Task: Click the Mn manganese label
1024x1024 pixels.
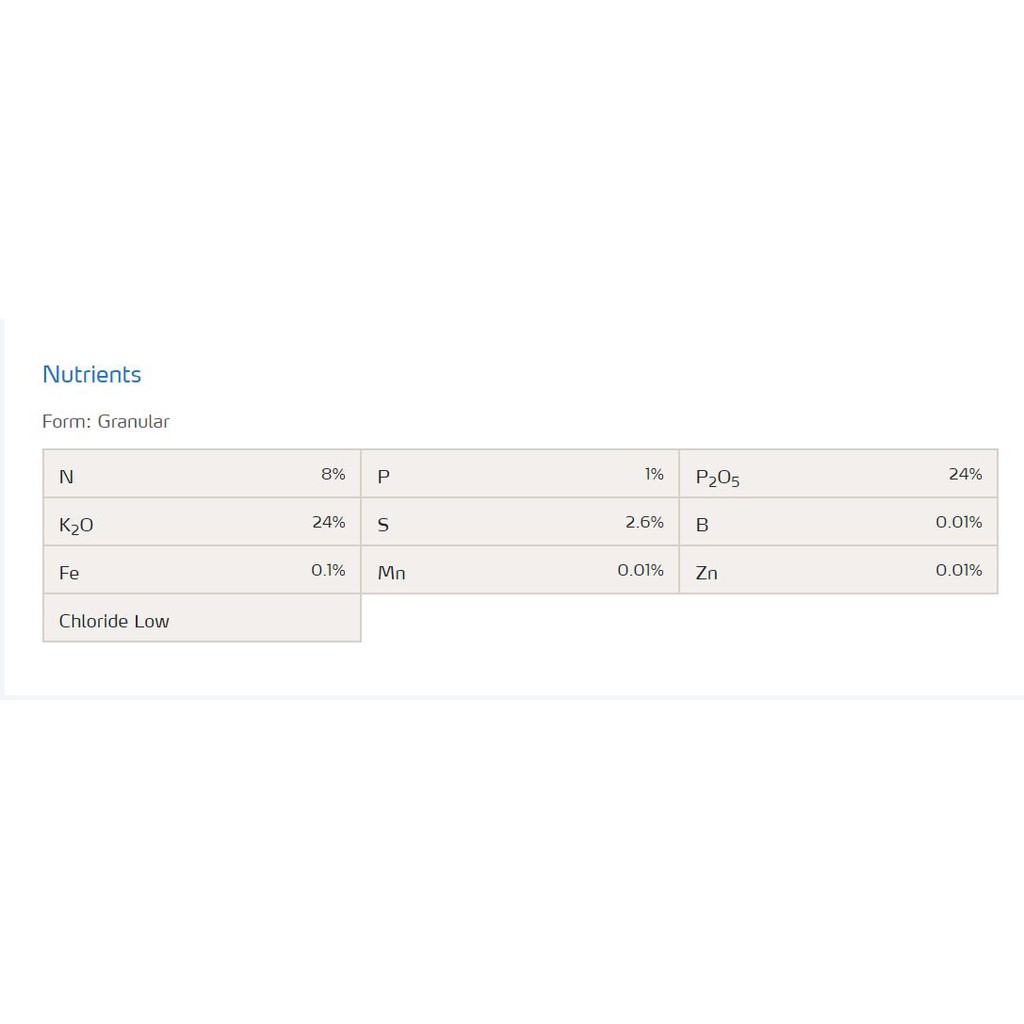Action: coord(392,573)
